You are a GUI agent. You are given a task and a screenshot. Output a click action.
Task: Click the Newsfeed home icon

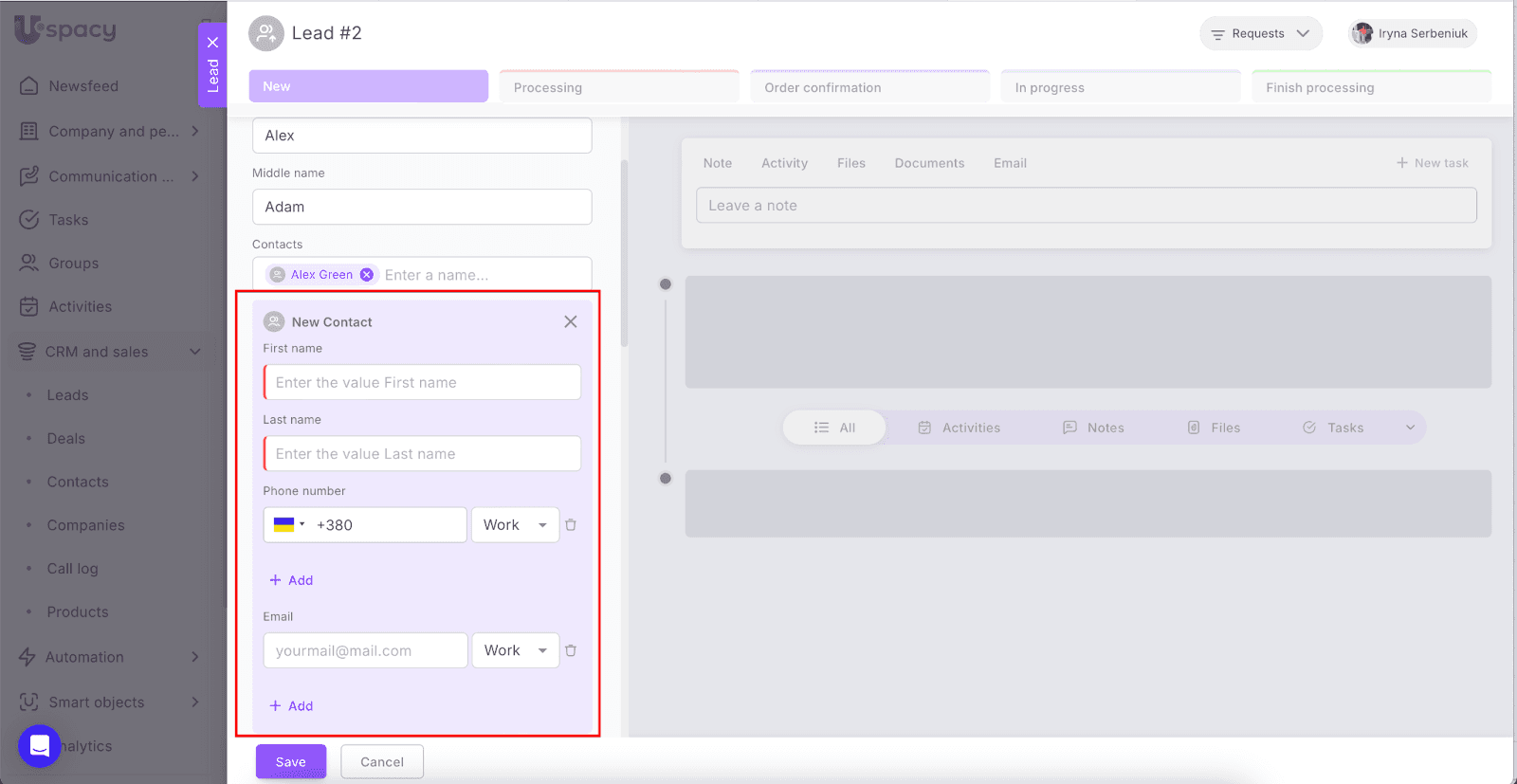point(29,86)
